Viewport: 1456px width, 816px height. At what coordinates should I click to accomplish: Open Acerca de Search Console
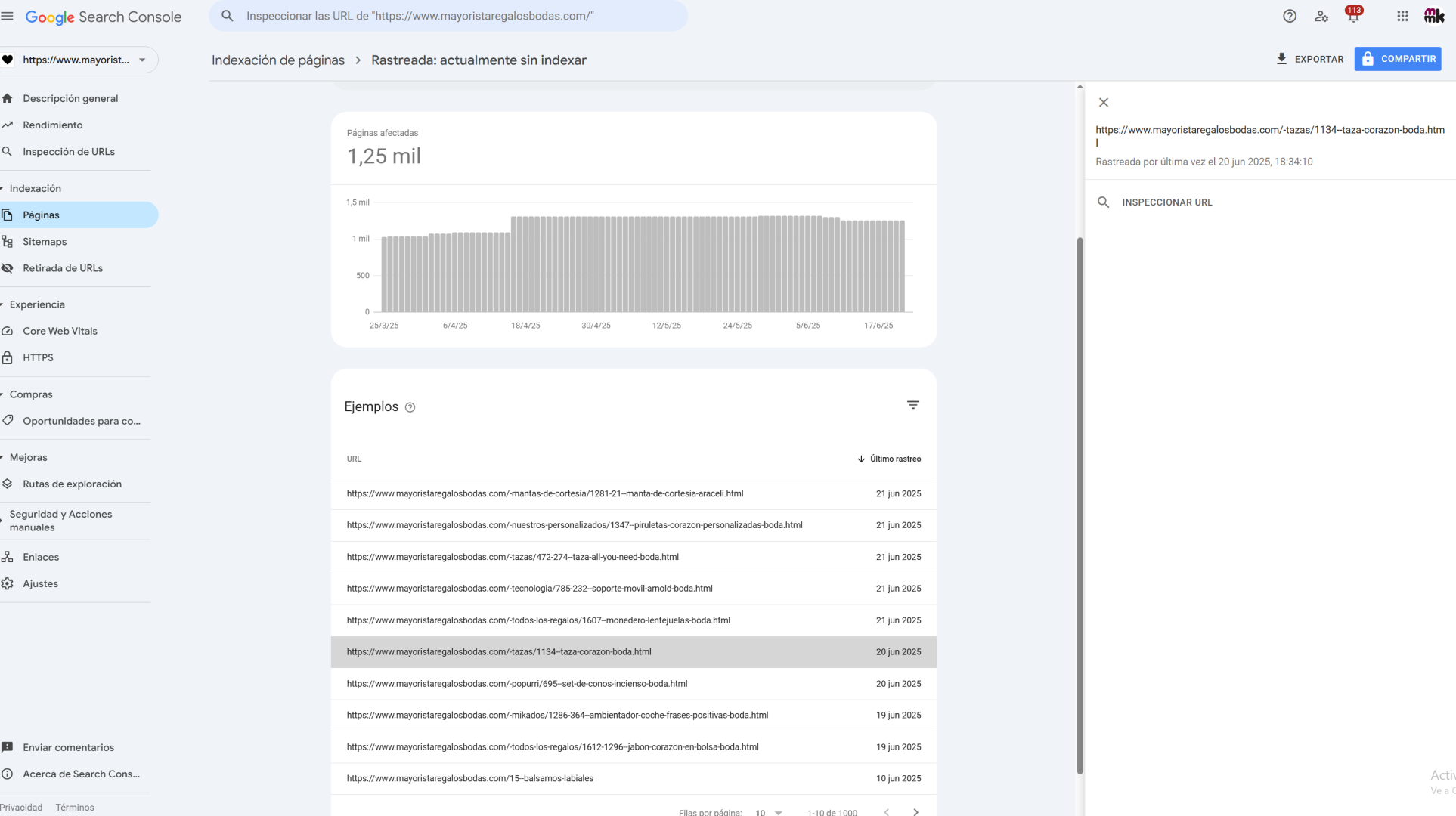click(x=81, y=774)
